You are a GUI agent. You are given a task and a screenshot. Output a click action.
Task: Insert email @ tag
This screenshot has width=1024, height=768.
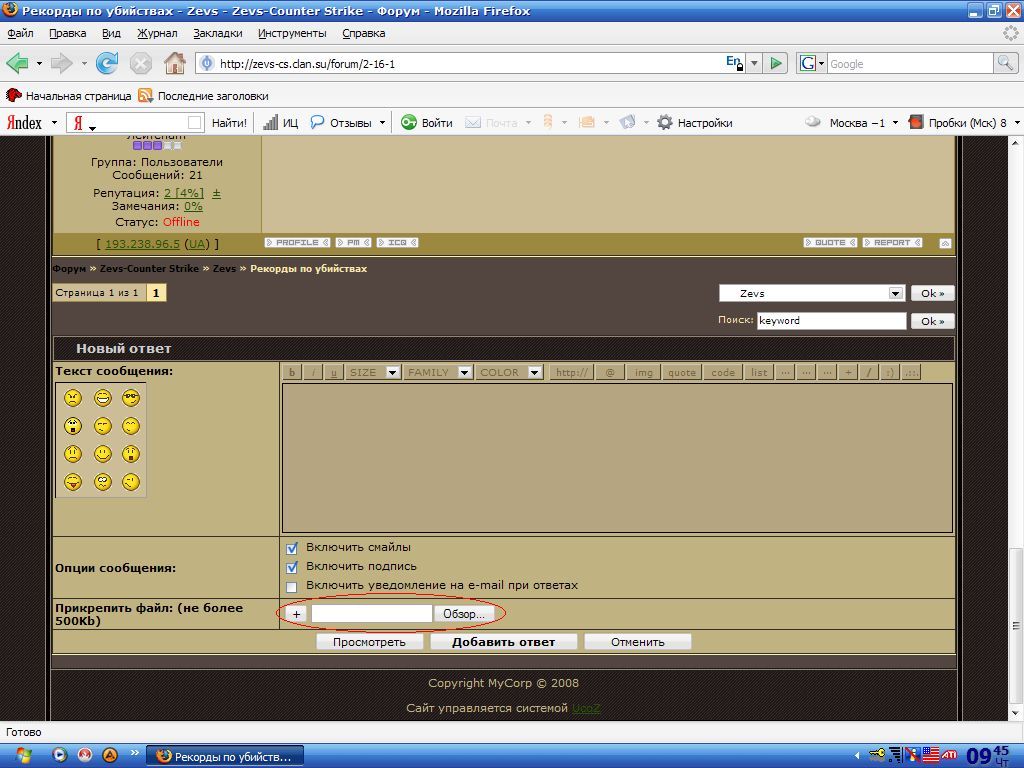(610, 372)
